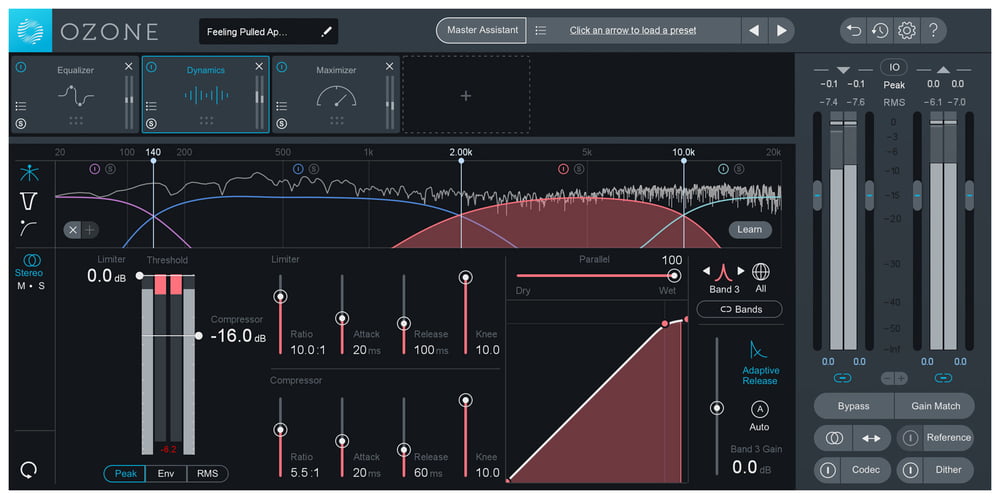Click the Master Assistant button
The width and height of the screenshot is (1000, 499).
482,30
